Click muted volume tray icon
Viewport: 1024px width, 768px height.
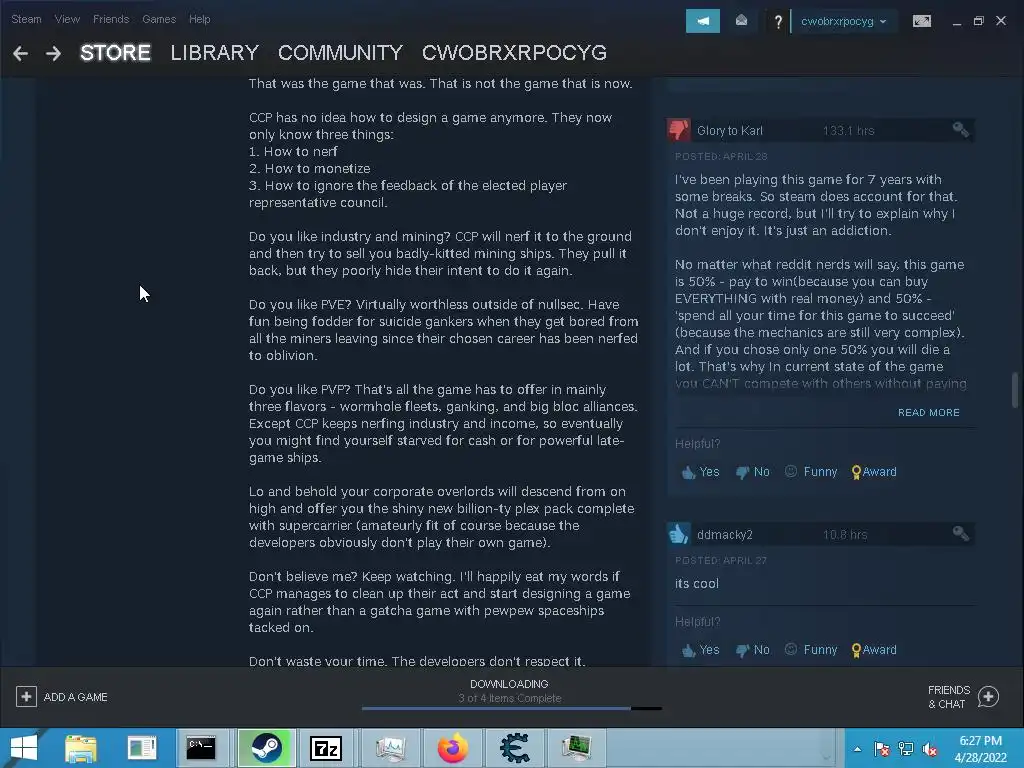click(x=929, y=748)
